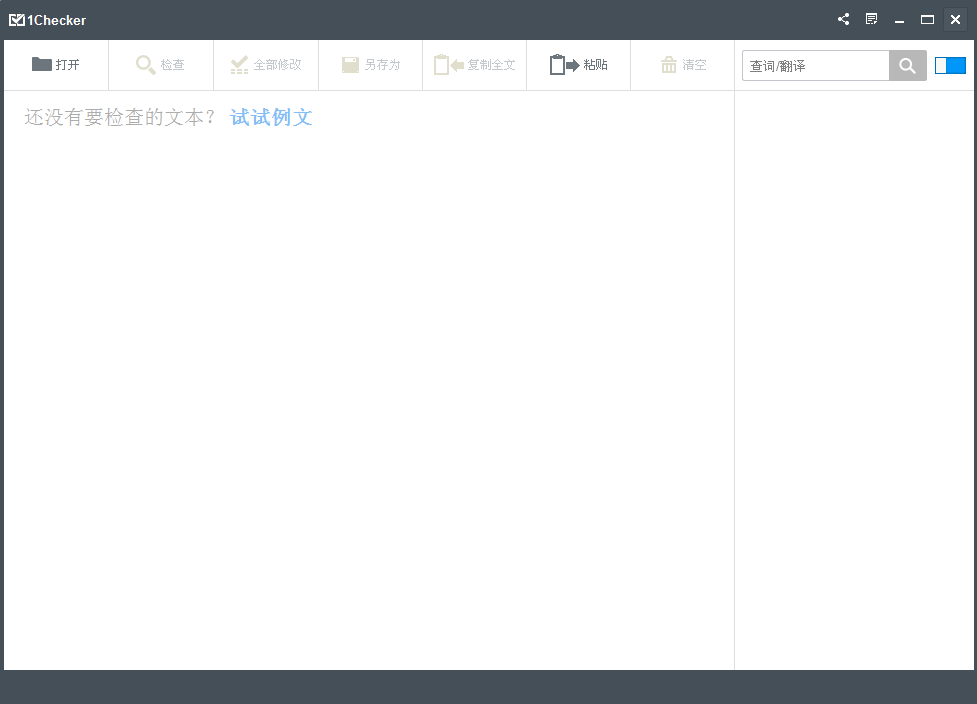Click the 1Checker logo in title bar
977x704 pixels.
coord(47,20)
